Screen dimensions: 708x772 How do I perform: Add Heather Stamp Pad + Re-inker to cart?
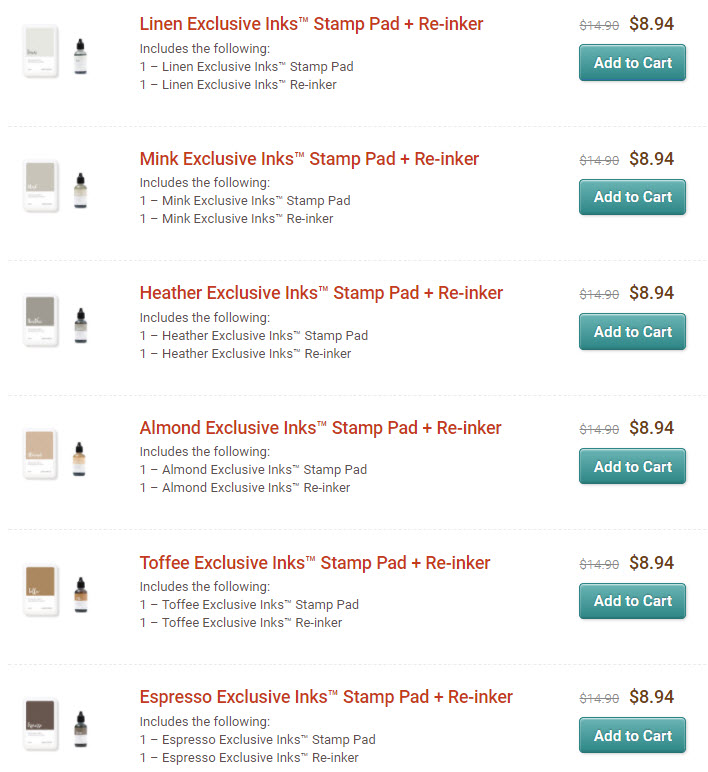point(632,332)
